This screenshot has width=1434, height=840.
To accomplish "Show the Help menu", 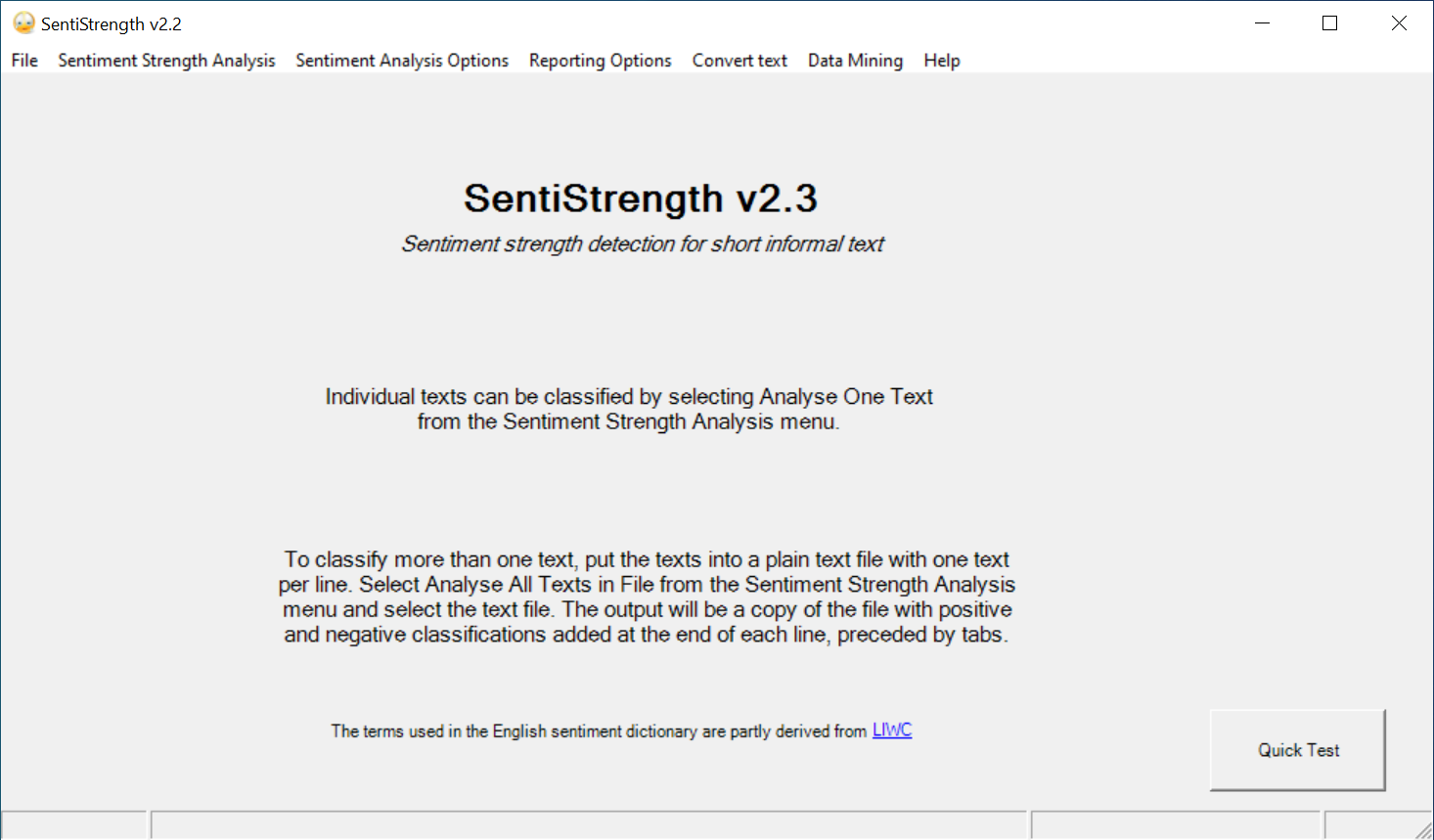I will tap(941, 61).
